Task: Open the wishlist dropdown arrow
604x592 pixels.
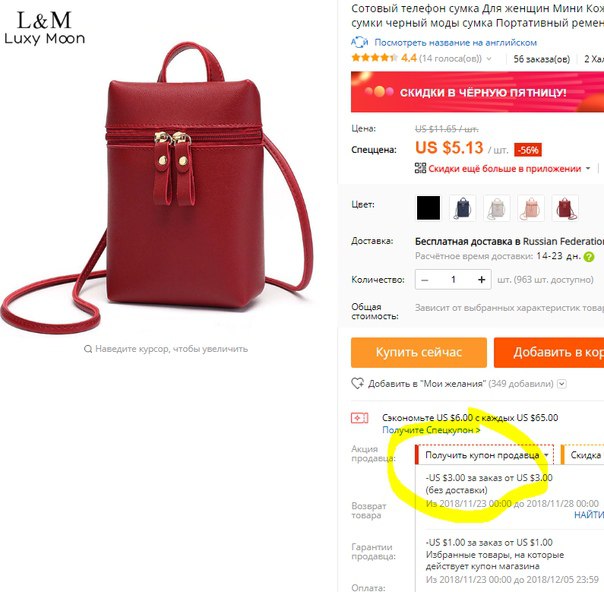Action: 562,384
